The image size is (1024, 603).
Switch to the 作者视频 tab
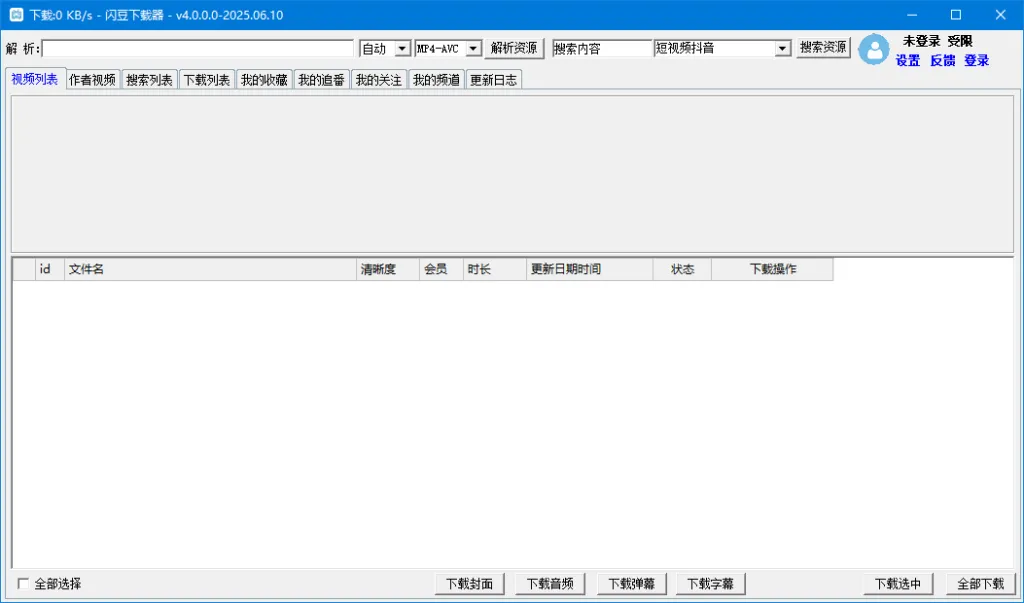92,80
